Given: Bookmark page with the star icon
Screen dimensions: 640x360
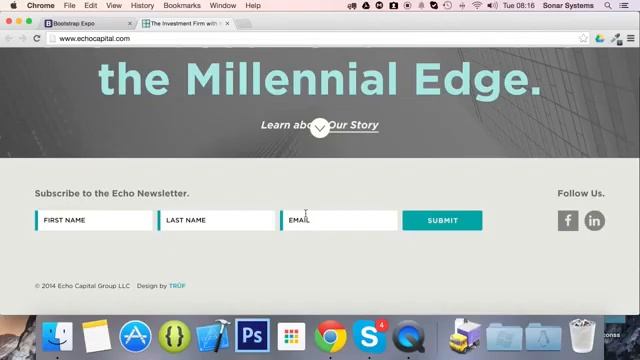Looking at the screenshot, I should click(x=583, y=38).
